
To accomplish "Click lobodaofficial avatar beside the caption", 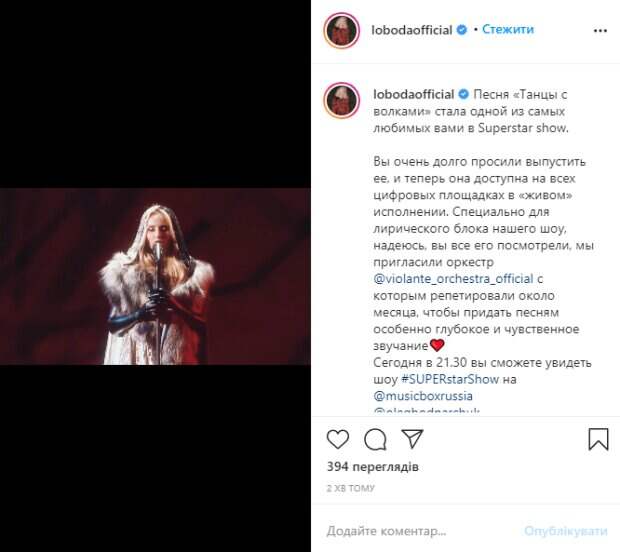I will (x=342, y=100).
